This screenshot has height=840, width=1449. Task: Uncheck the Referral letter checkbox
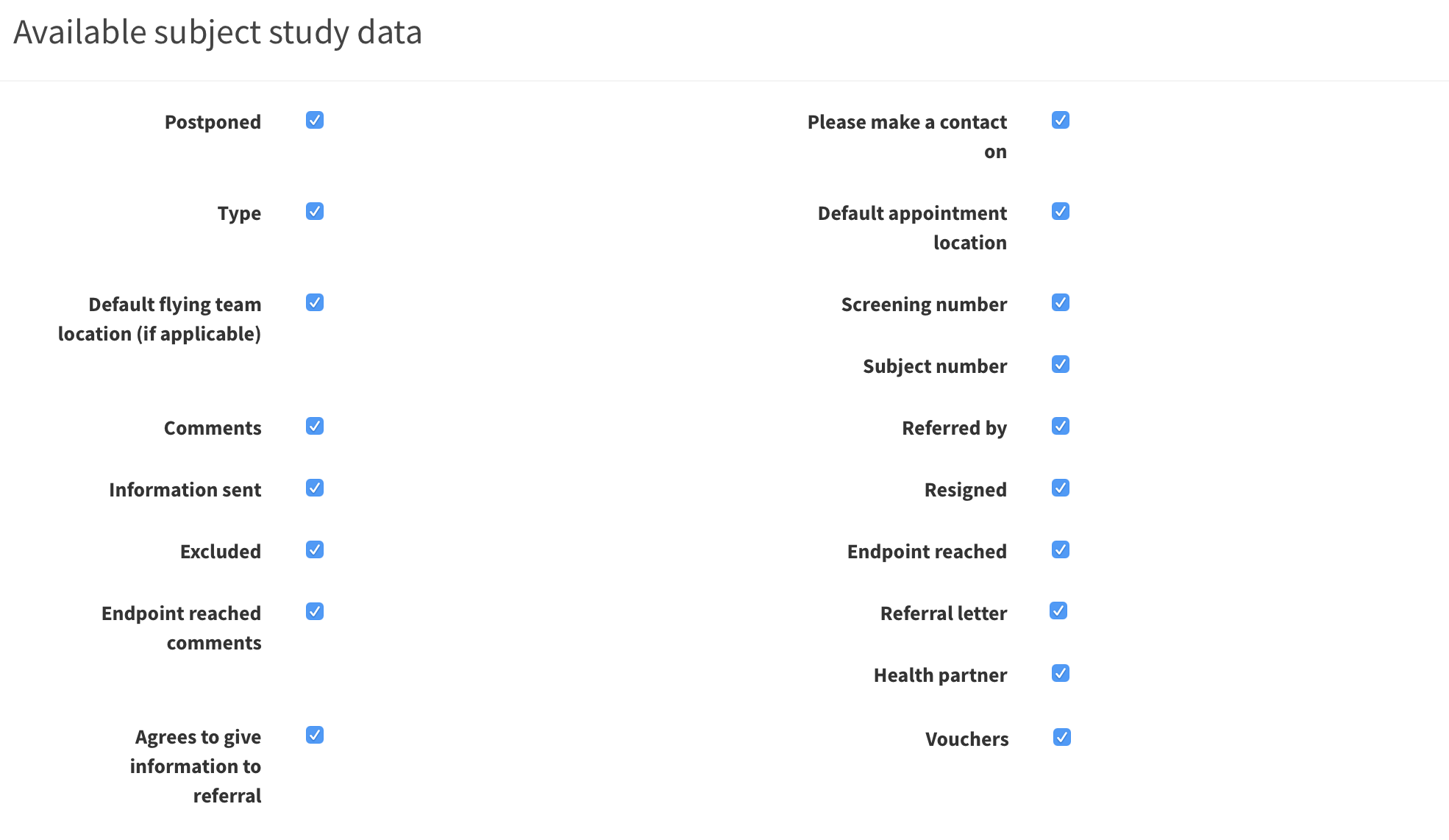click(1058, 611)
